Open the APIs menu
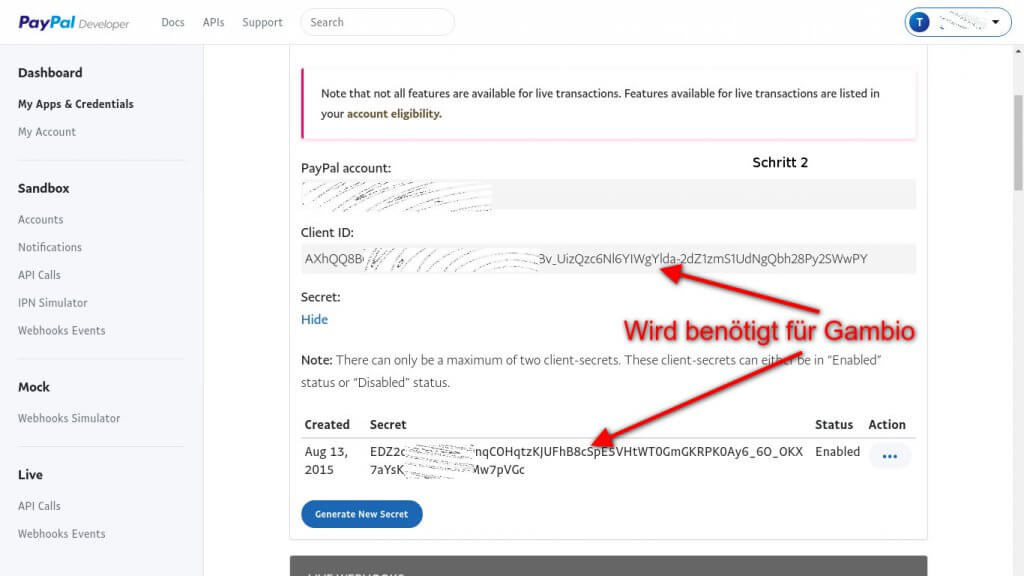Screen dimensions: 1024x576 (x=214, y=22)
